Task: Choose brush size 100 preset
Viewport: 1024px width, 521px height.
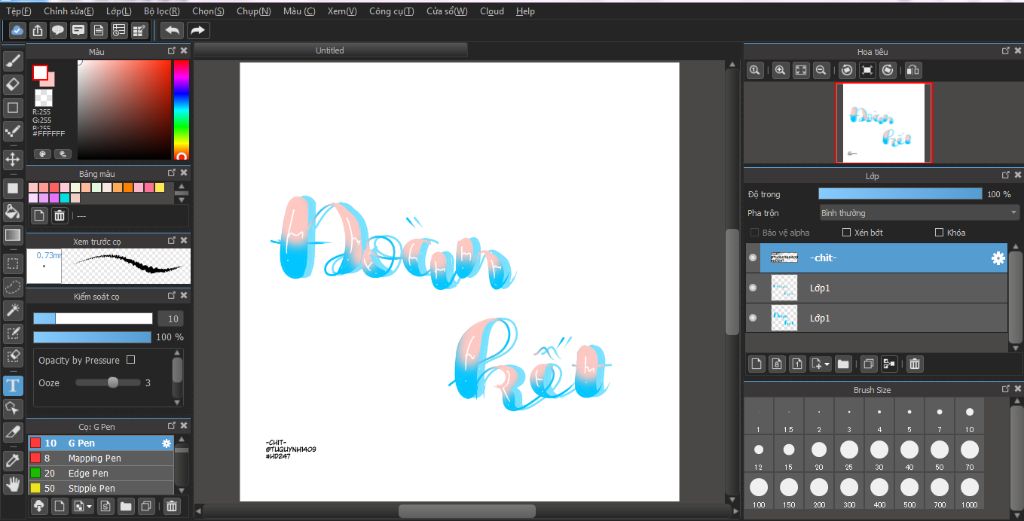Action: (758, 491)
